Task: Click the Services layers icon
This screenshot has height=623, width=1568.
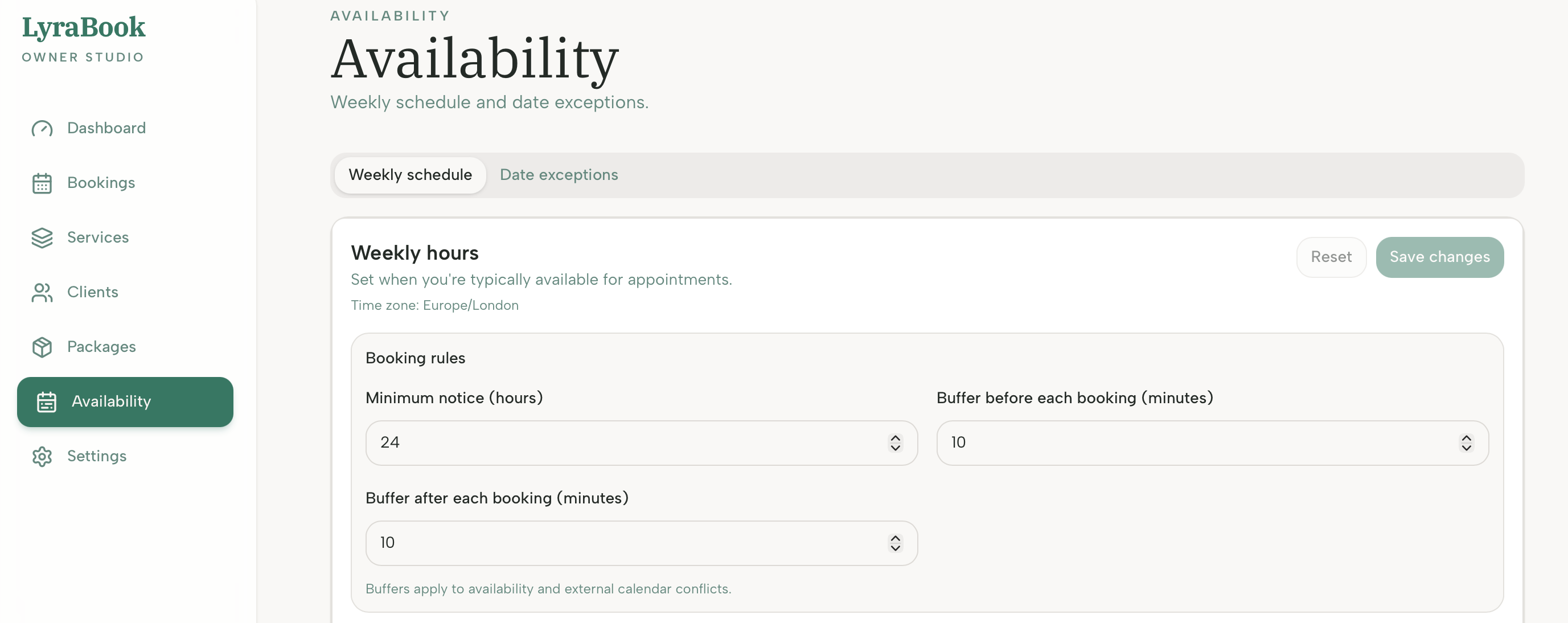Action: click(42, 237)
